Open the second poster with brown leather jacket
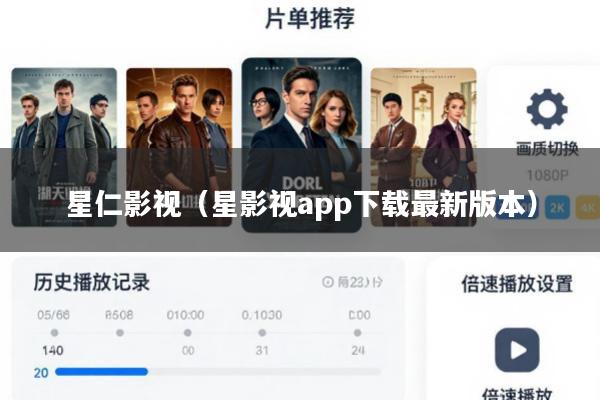This screenshot has height=400, width=600. point(179,147)
